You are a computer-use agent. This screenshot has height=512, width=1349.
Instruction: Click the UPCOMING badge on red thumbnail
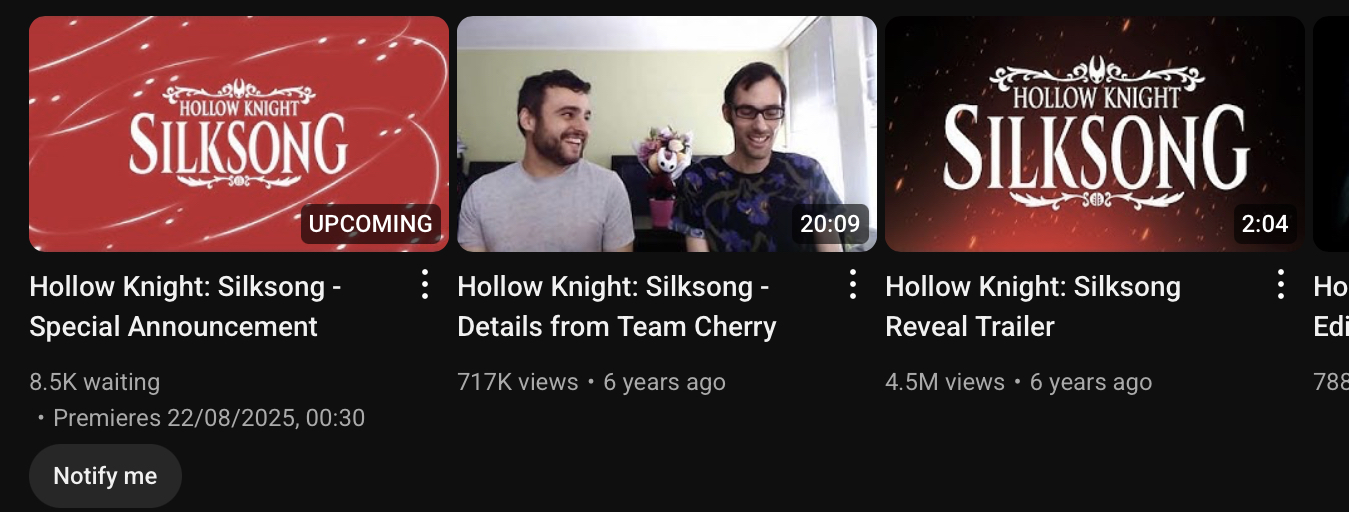[x=371, y=224]
